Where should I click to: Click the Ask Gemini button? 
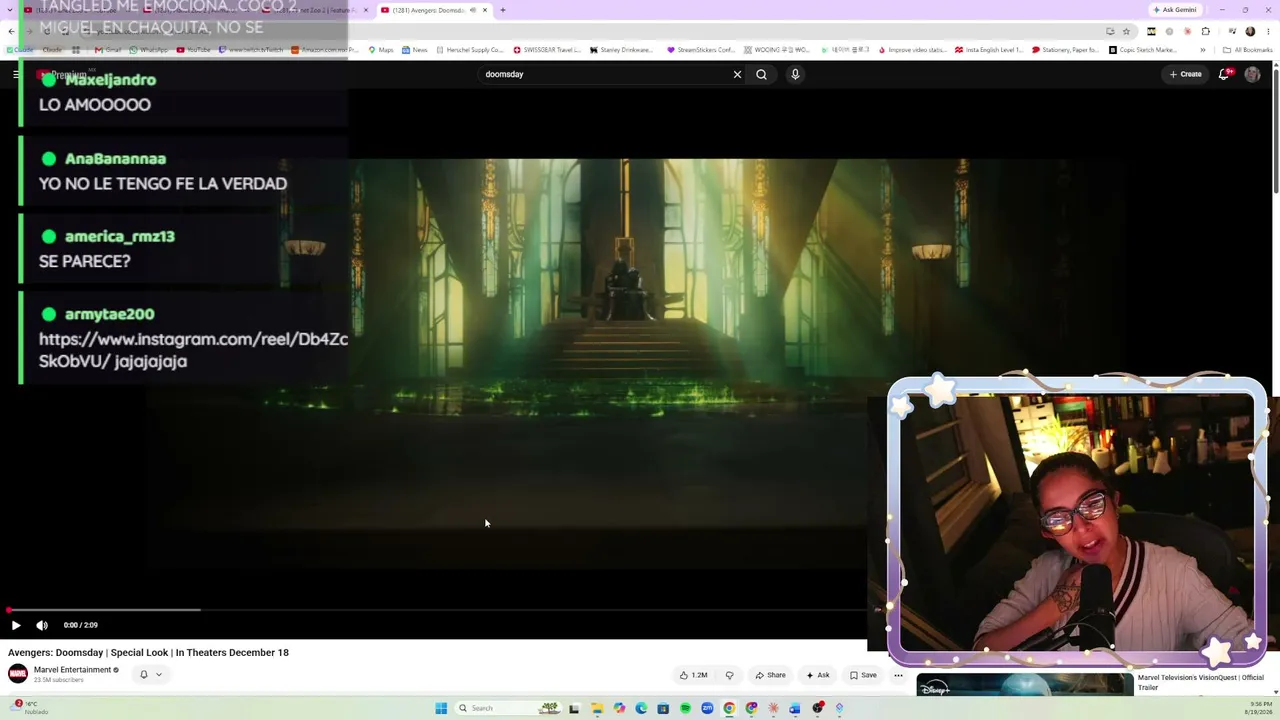(1174, 10)
